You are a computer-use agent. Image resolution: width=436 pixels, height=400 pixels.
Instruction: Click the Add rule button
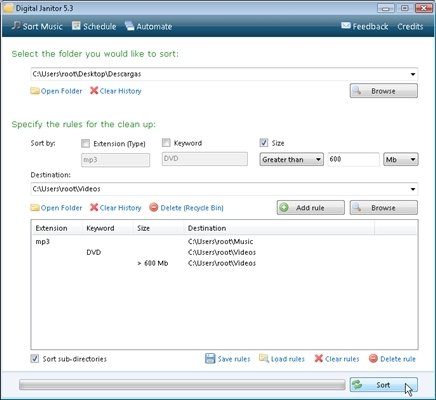coord(311,208)
